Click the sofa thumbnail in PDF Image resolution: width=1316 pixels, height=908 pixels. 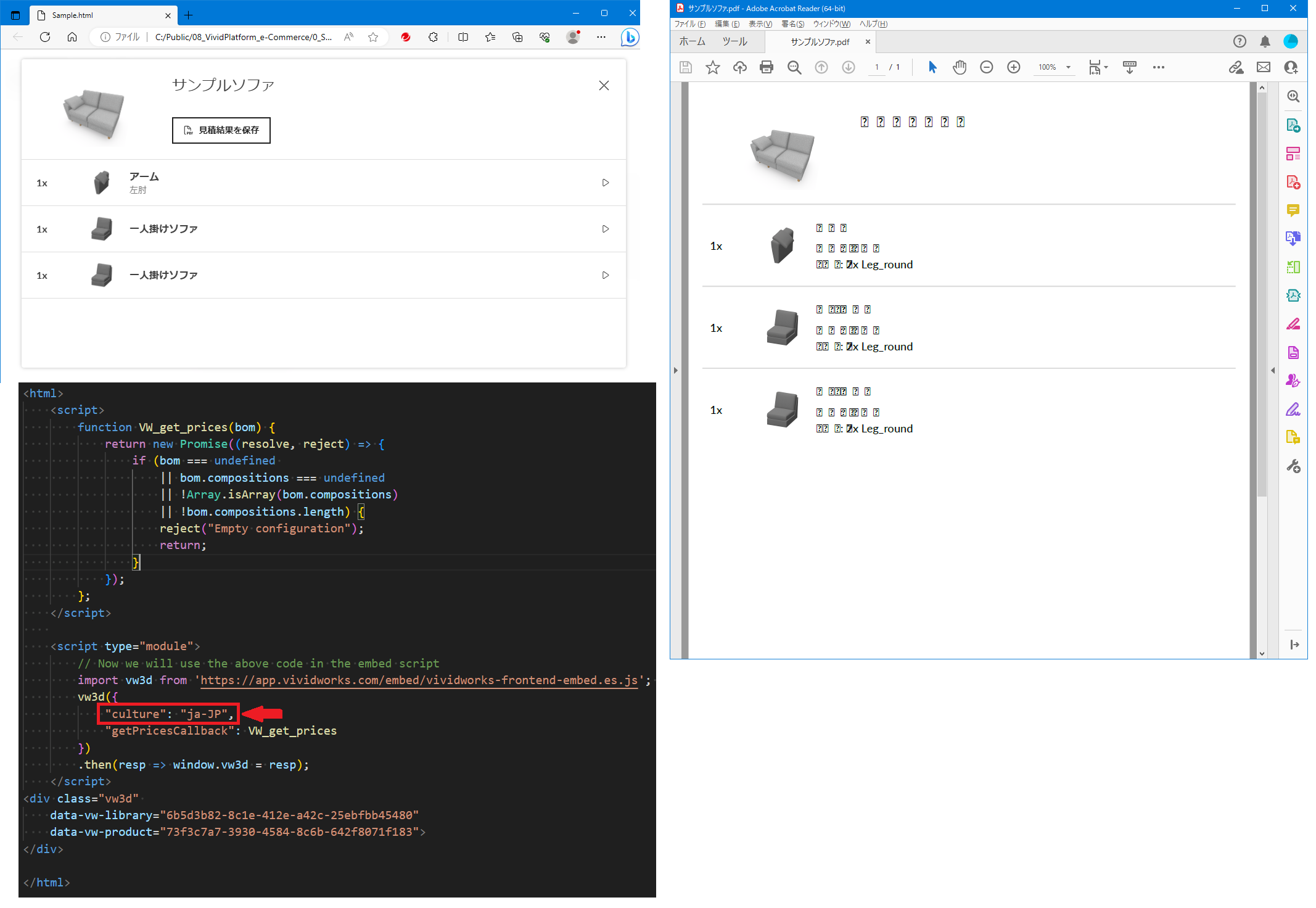pos(782,155)
